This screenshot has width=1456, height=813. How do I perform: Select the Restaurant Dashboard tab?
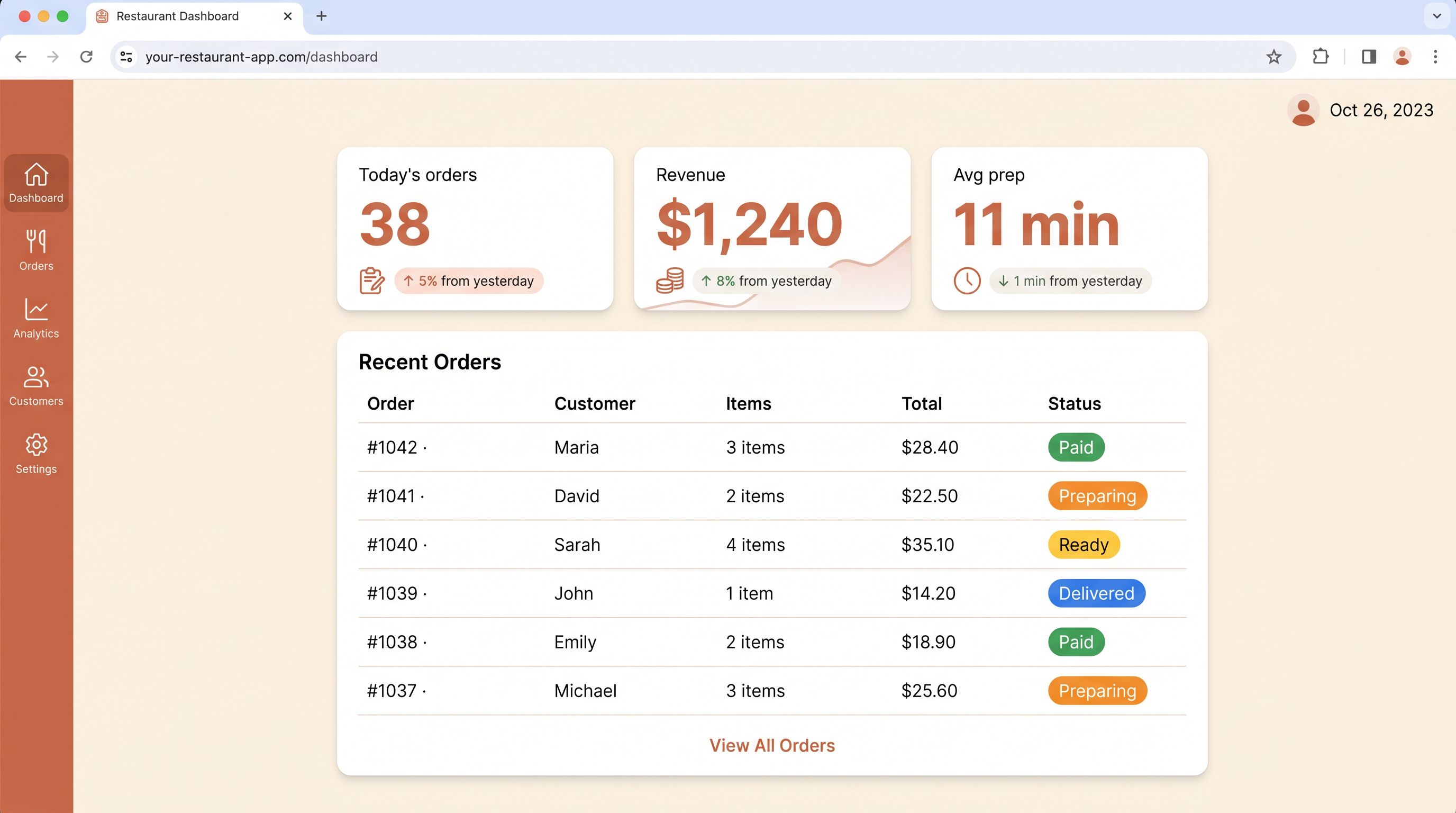click(195, 17)
